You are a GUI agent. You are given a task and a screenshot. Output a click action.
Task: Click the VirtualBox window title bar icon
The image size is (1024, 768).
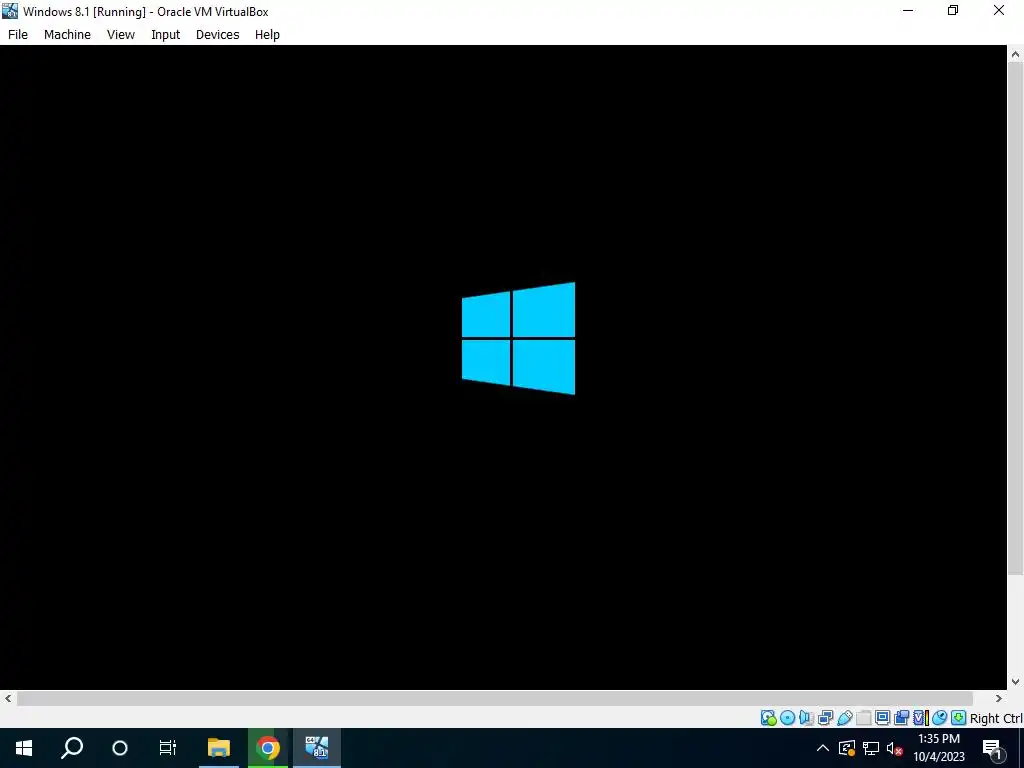[x=10, y=11]
